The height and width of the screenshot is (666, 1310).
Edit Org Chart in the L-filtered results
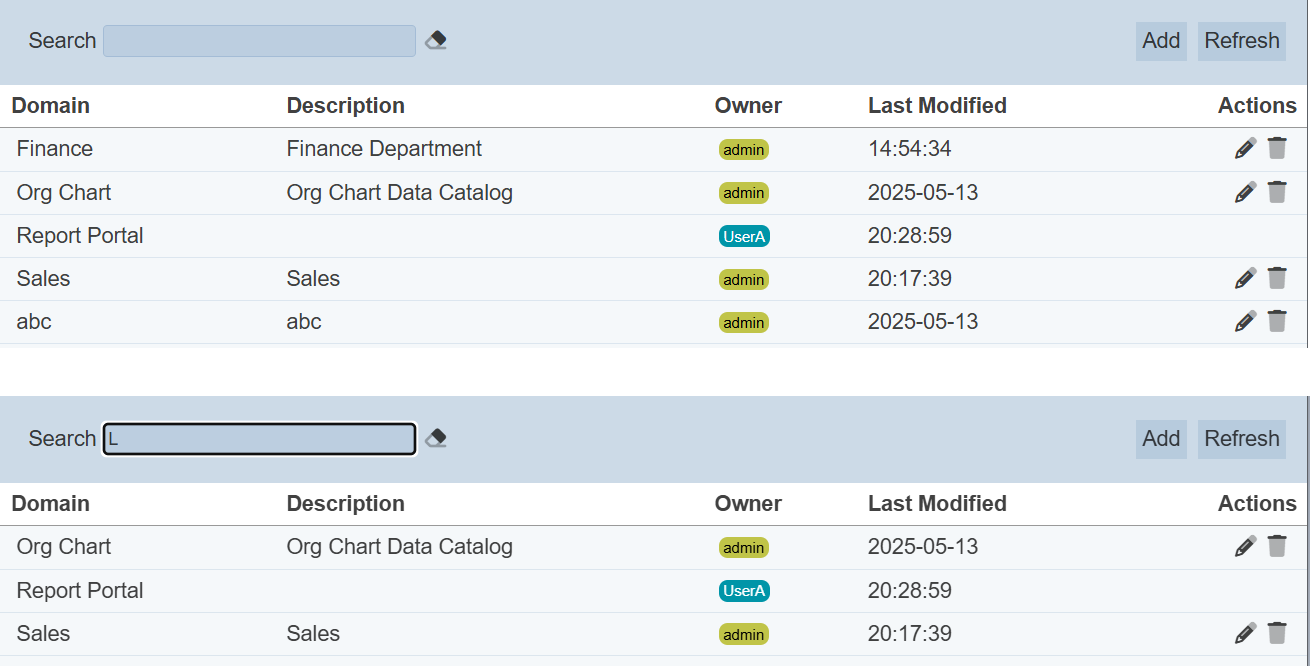1245,546
